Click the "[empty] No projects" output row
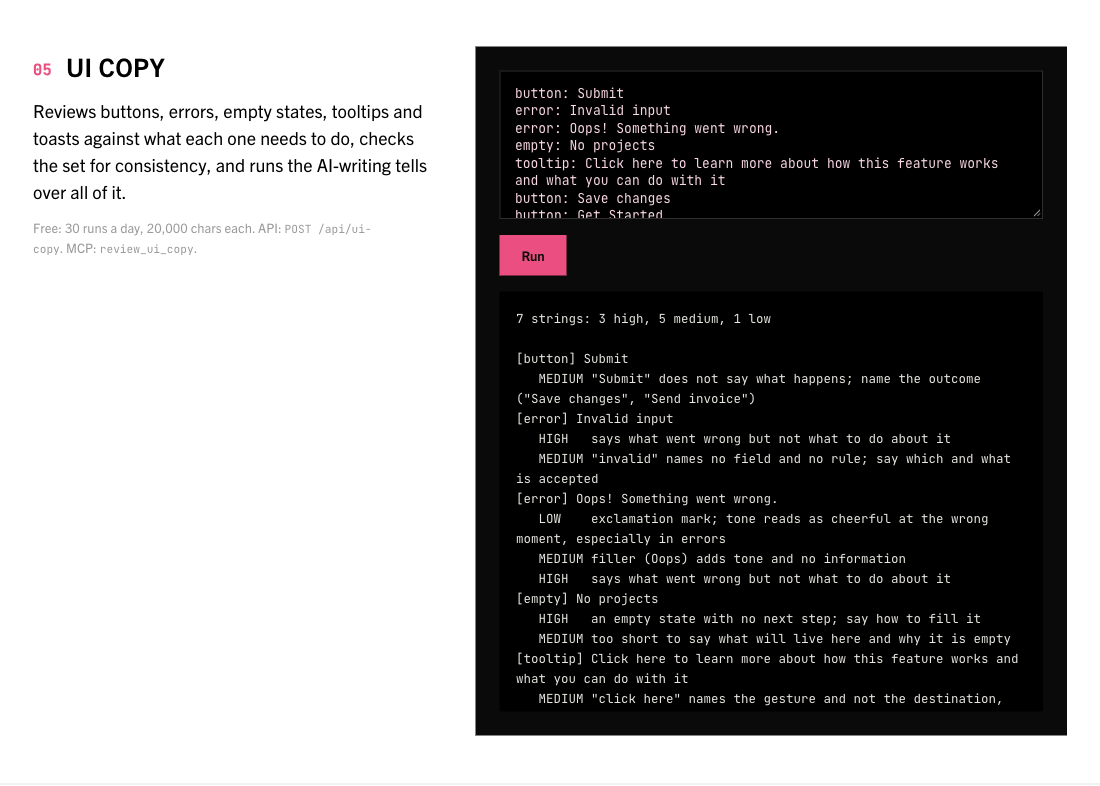Viewport: 1100px width, 786px height. 587,599
